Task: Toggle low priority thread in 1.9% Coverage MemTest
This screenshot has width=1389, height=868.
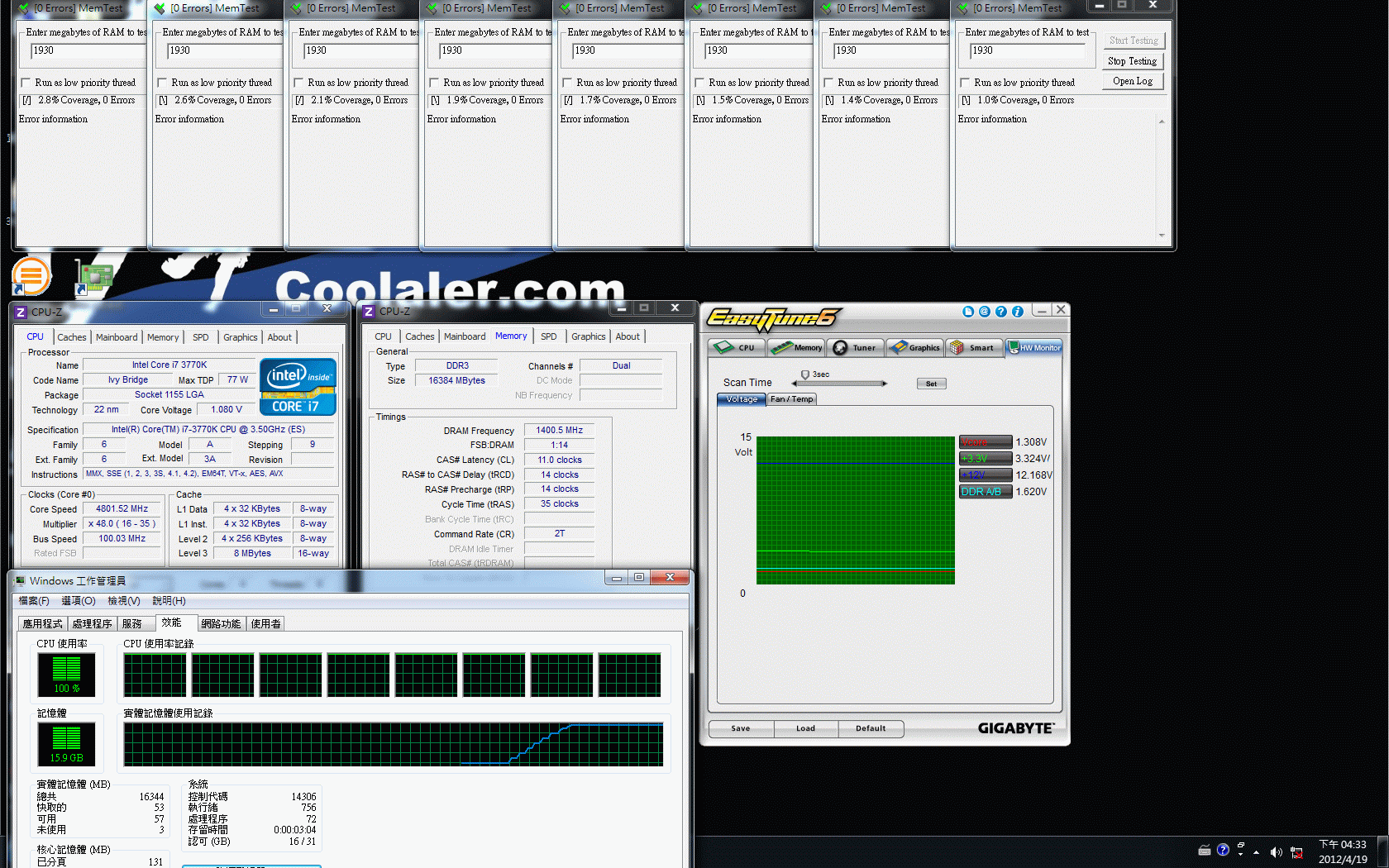Action: [434, 83]
